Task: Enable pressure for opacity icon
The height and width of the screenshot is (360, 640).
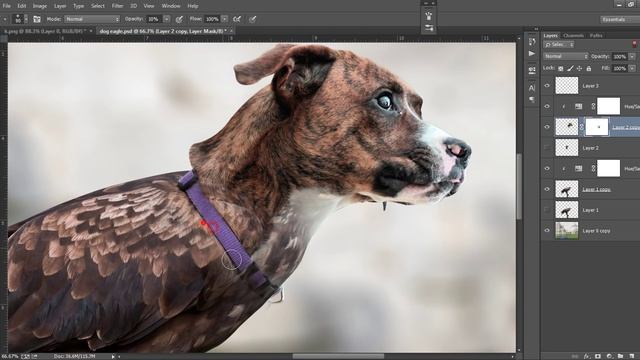Action: [179, 19]
